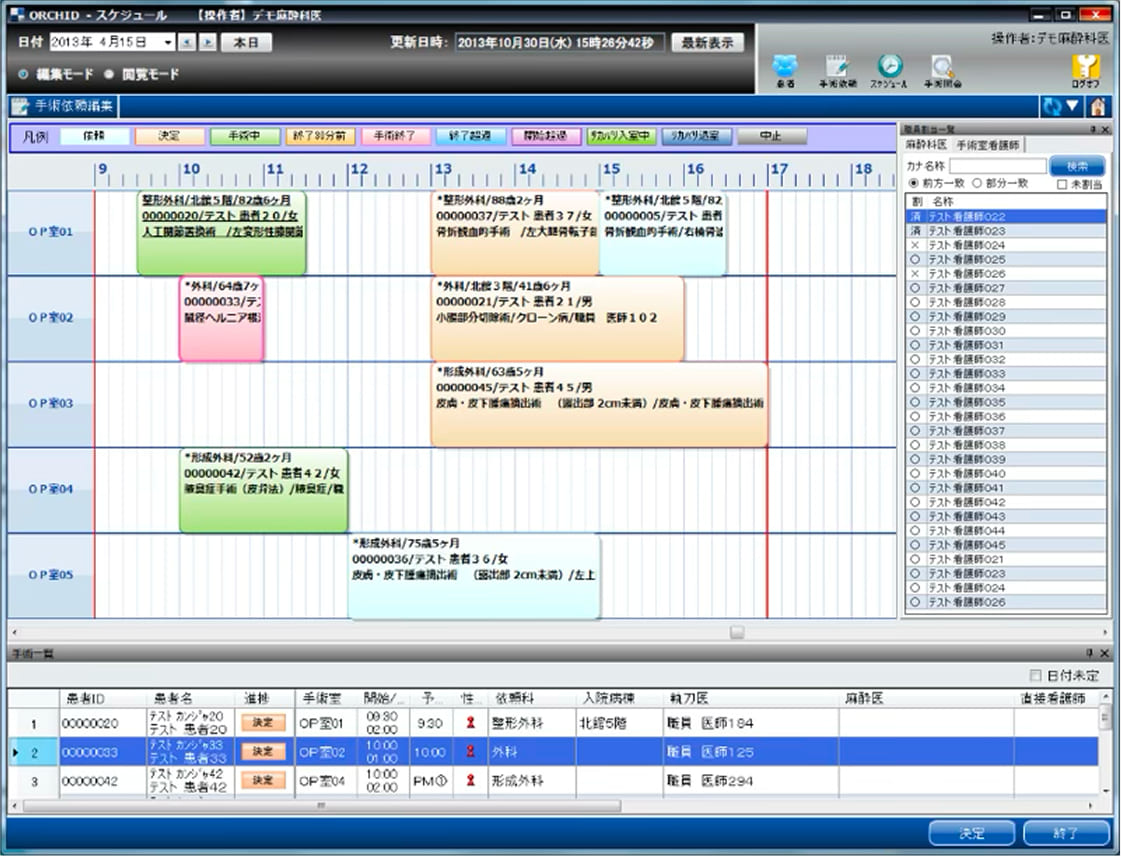
Task: Tick the 日付未定 checkbox
Action: pyautogui.click(x=1035, y=676)
